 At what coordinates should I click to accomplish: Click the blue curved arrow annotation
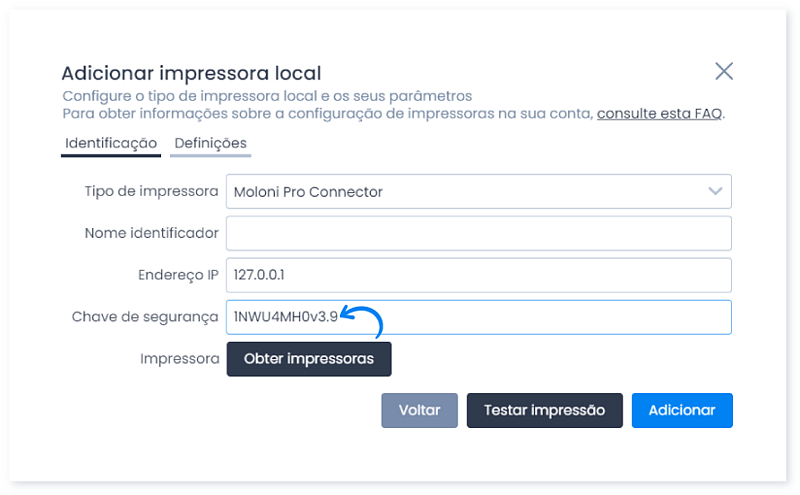362,321
